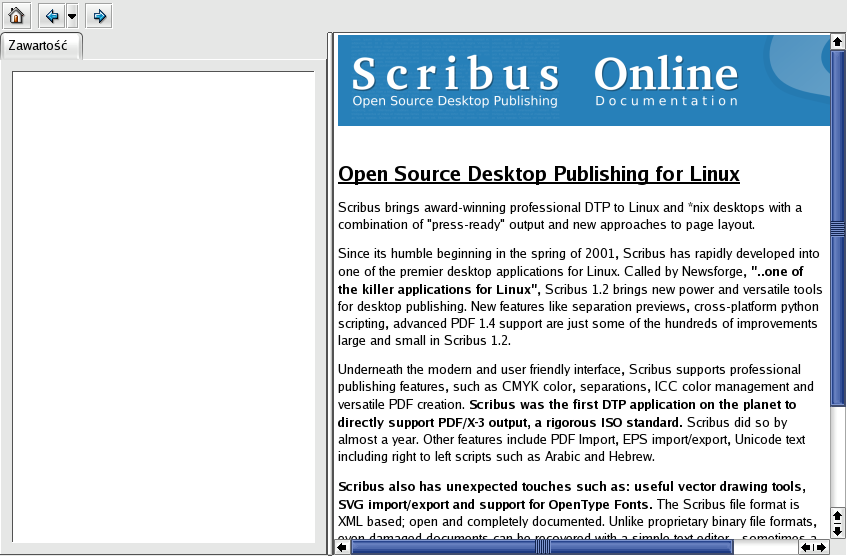
Task: Click the bold "killer applications for Linux" text
Action: (438, 289)
